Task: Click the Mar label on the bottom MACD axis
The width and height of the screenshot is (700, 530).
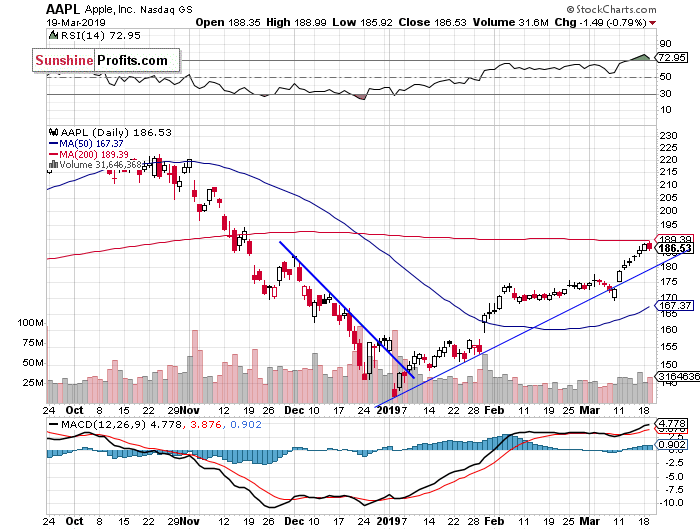Action: point(589,521)
